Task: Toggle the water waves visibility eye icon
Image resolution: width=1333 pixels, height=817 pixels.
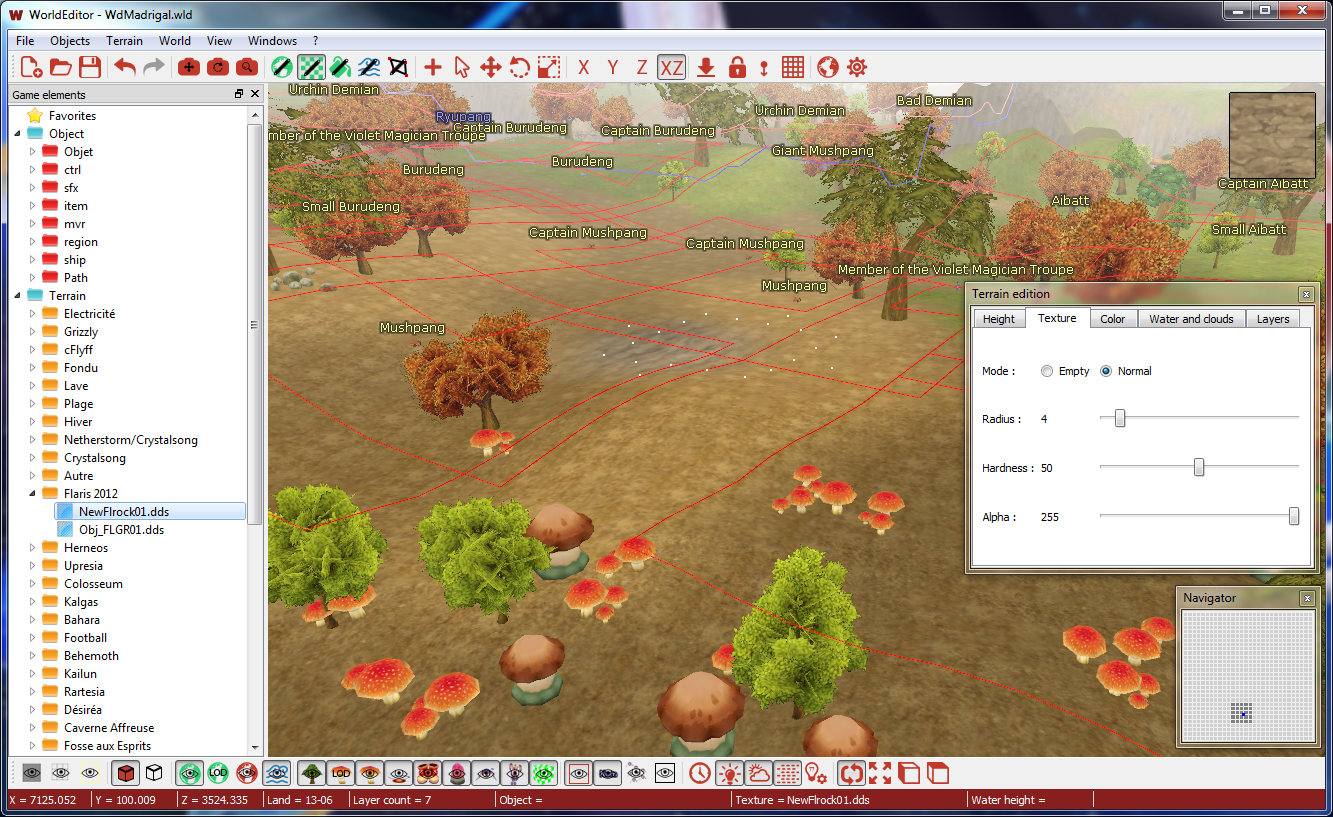Action: pyautogui.click(x=277, y=773)
